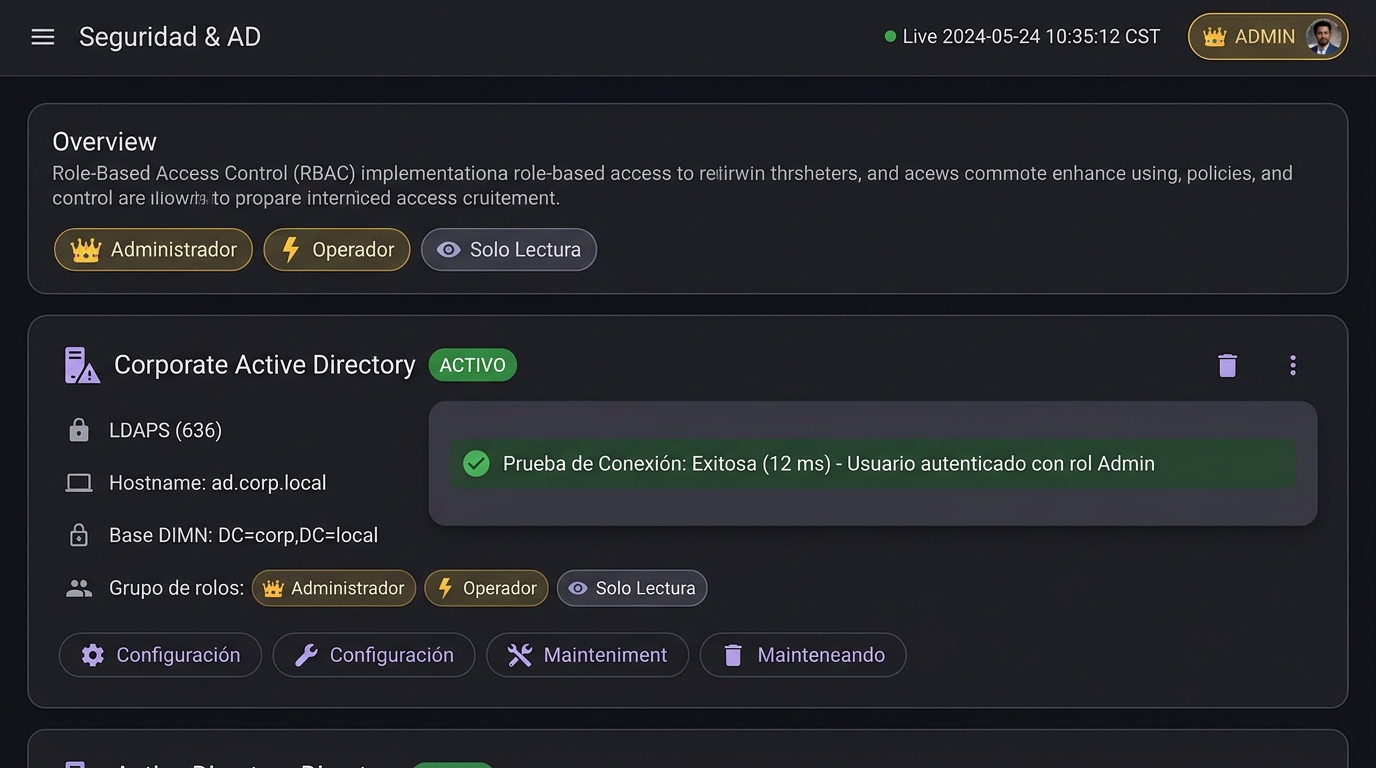
Task: Click the laptop icon beside Hostname
Action: pos(79,483)
